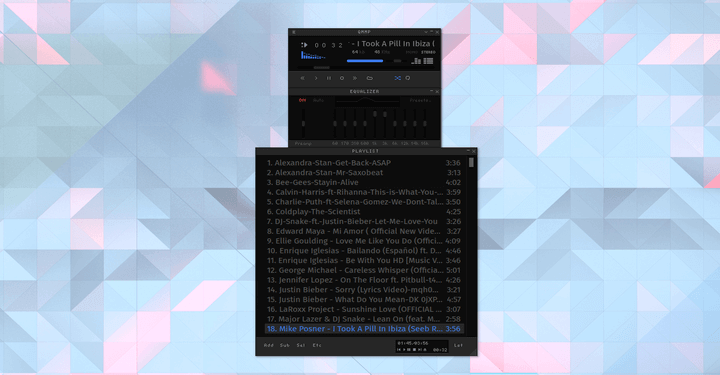720x375 pixels.
Task: Close the Playlist window
Action: click(473, 151)
